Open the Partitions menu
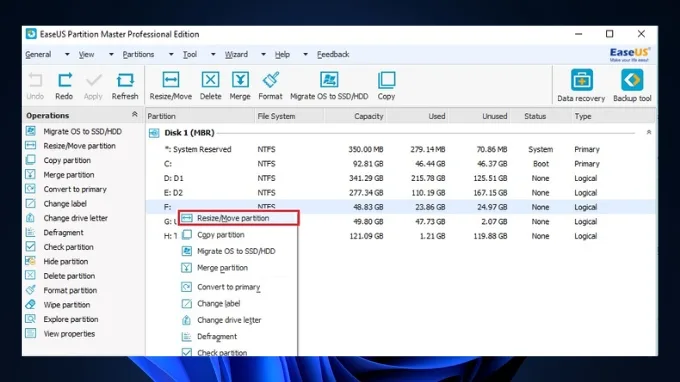The image size is (680, 382). tap(138, 55)
